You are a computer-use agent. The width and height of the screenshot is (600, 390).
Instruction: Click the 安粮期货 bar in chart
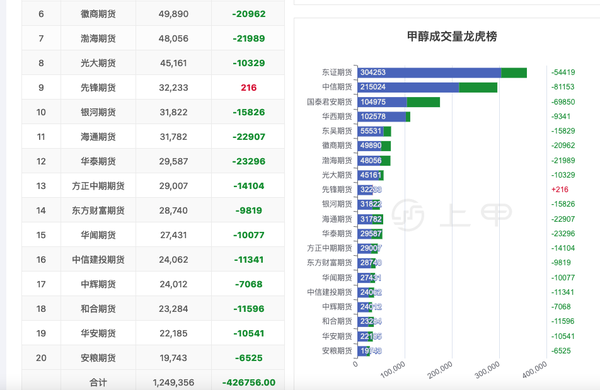click(x=364, y=351)
